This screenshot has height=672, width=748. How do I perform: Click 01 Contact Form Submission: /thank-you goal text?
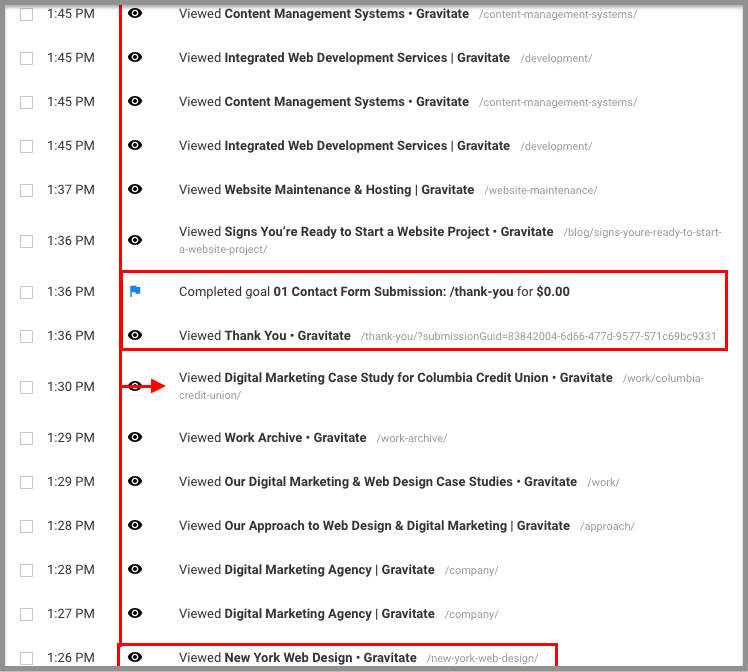(394, 291)
